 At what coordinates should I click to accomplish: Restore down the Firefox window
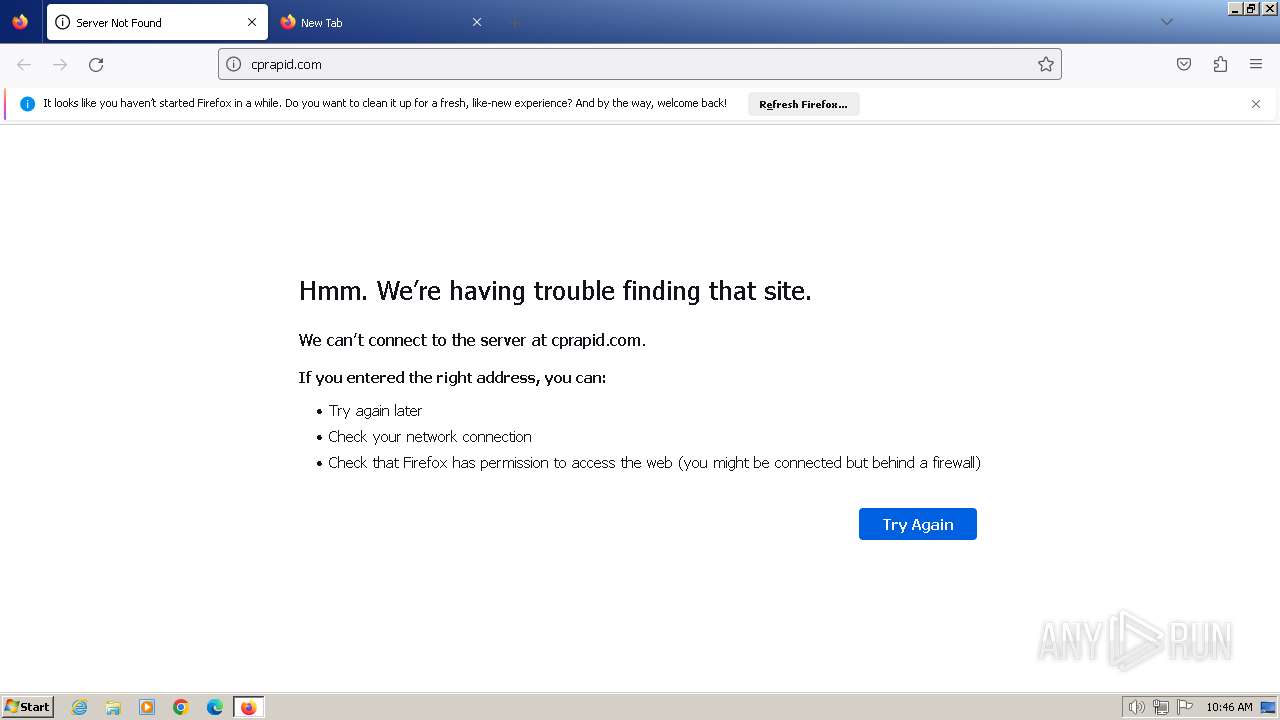(x=1252, y=8)
